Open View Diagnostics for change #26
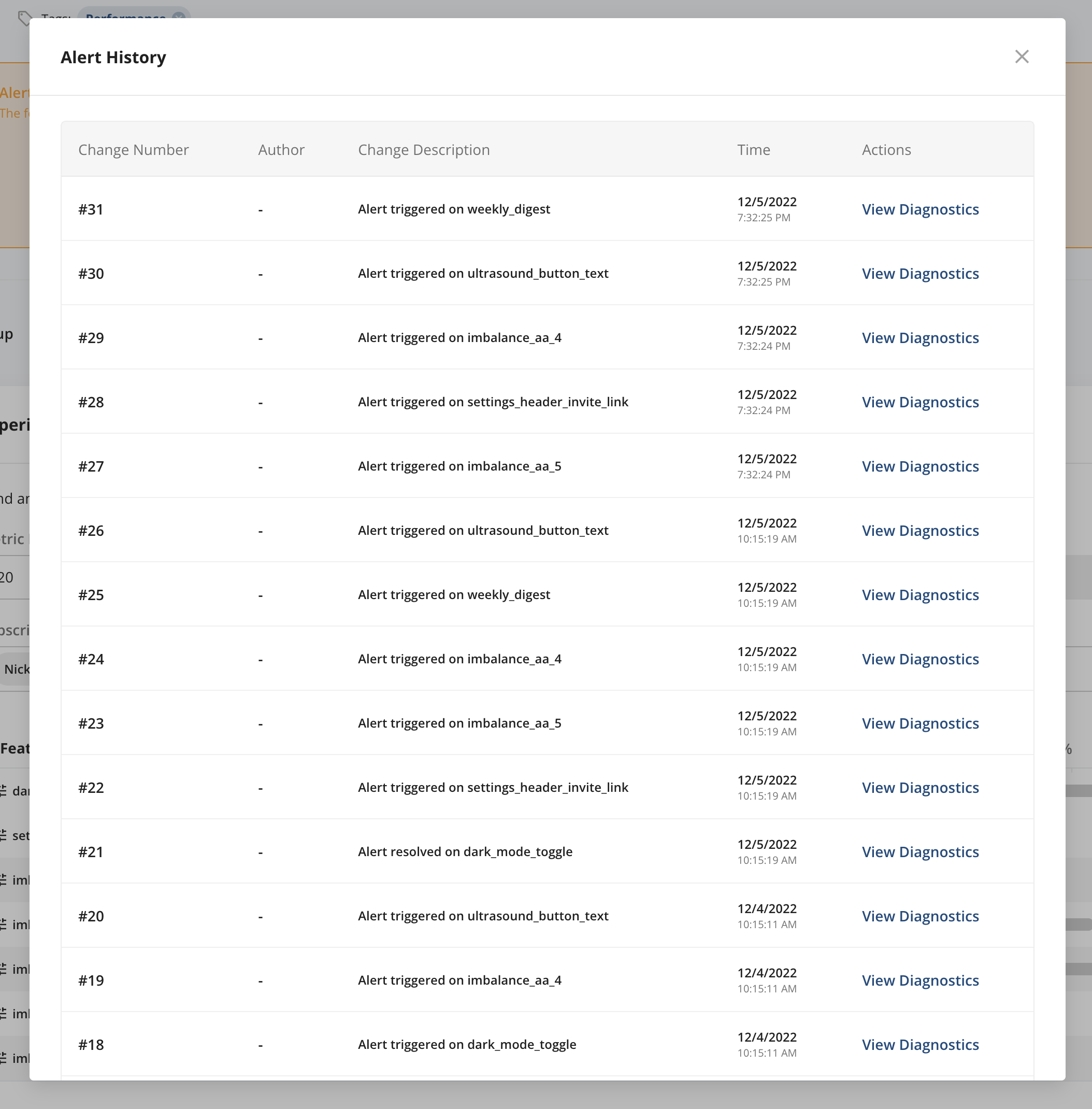The height and width of the screenshot is (1109, 1092). pyautogui.click(x=920, y=531)
